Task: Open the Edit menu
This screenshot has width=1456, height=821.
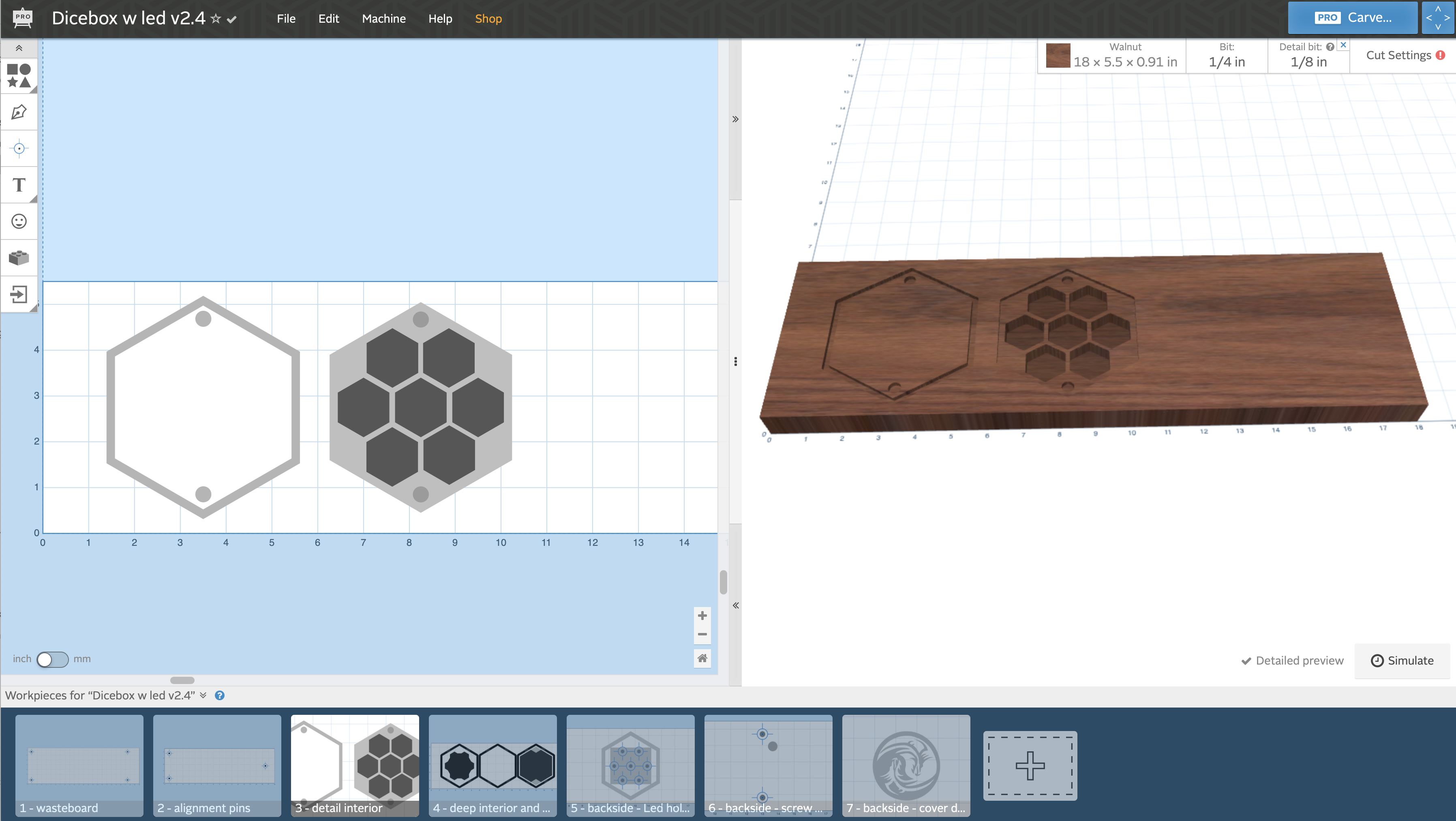Action: coord(328,19)
